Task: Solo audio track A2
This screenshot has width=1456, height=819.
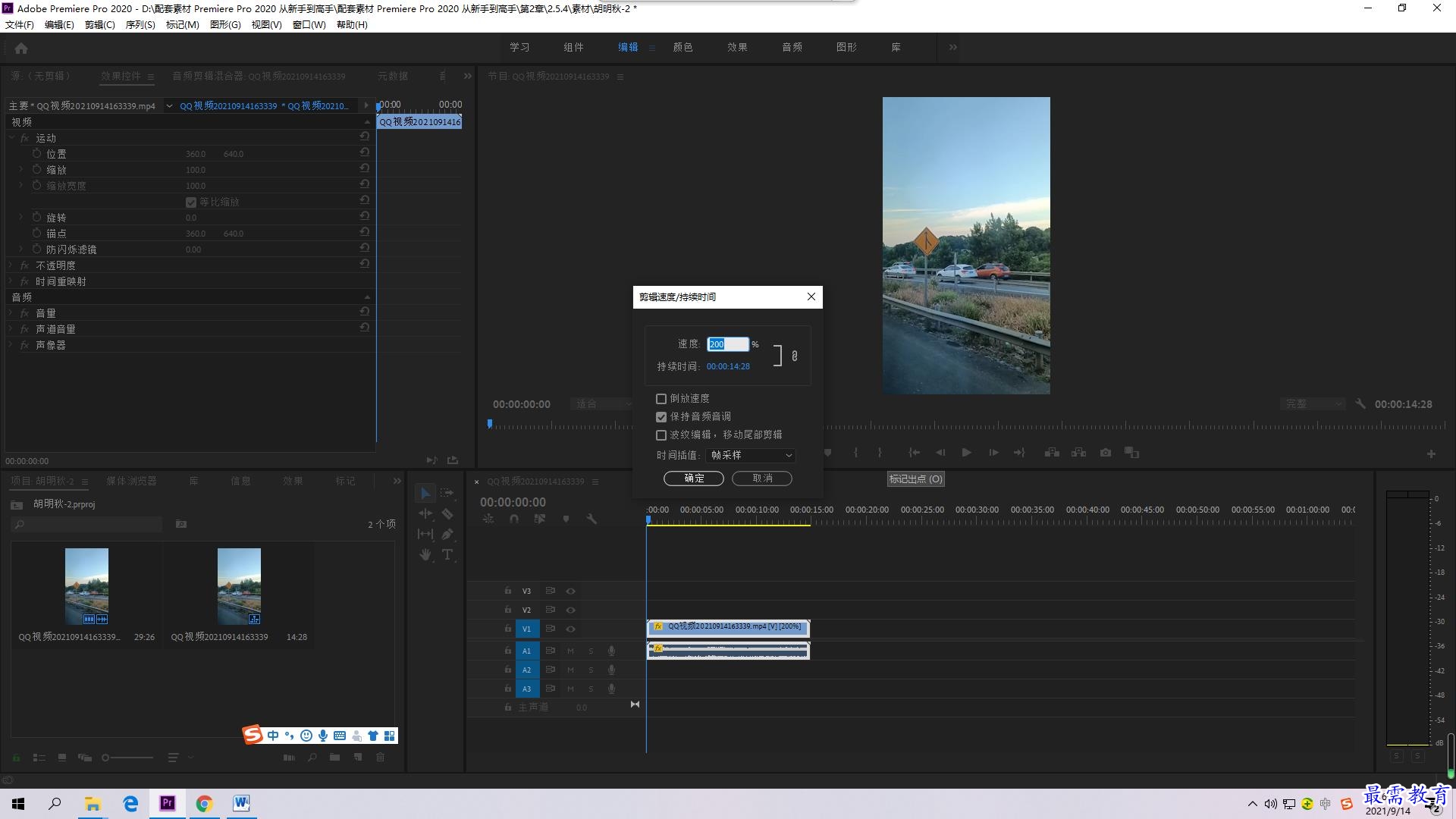Action: (591, 670)
